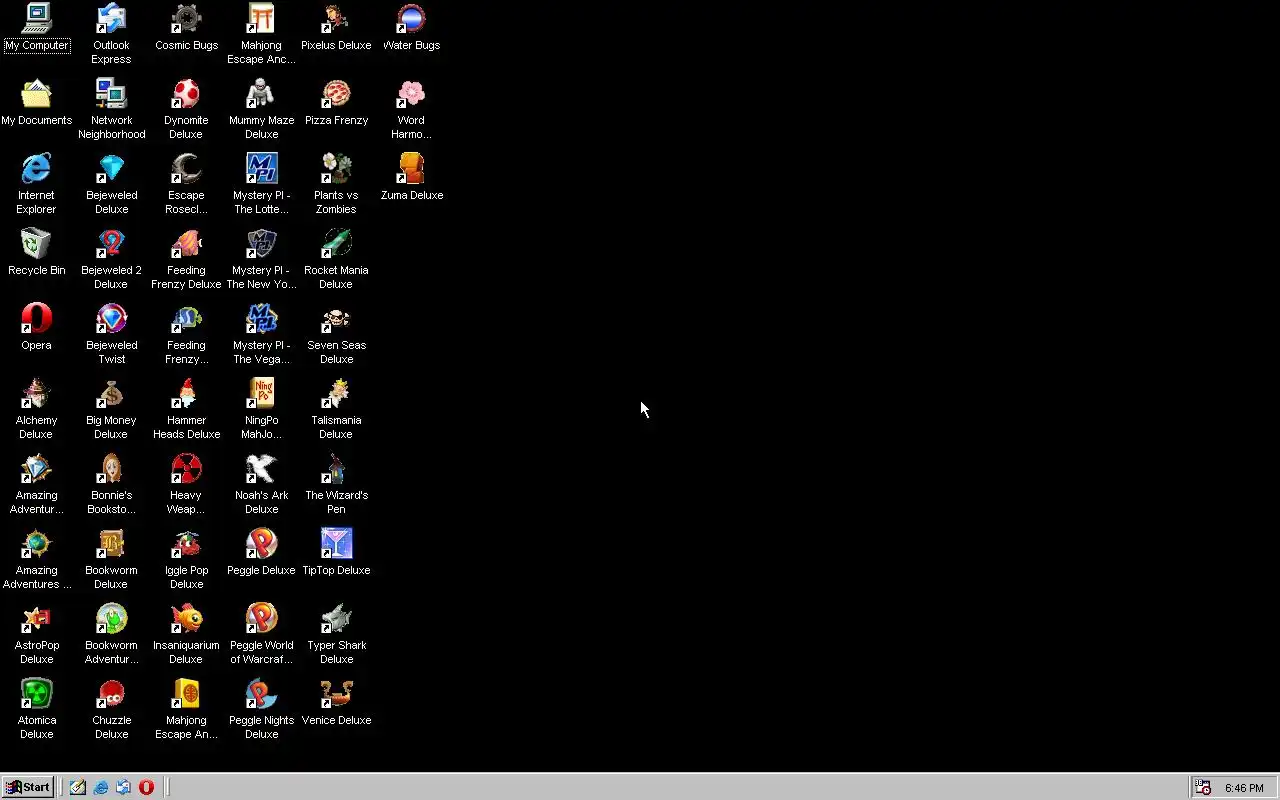Click the Task Scheduler tray icon
1280x800 pixels.
tap(1203, 788)
